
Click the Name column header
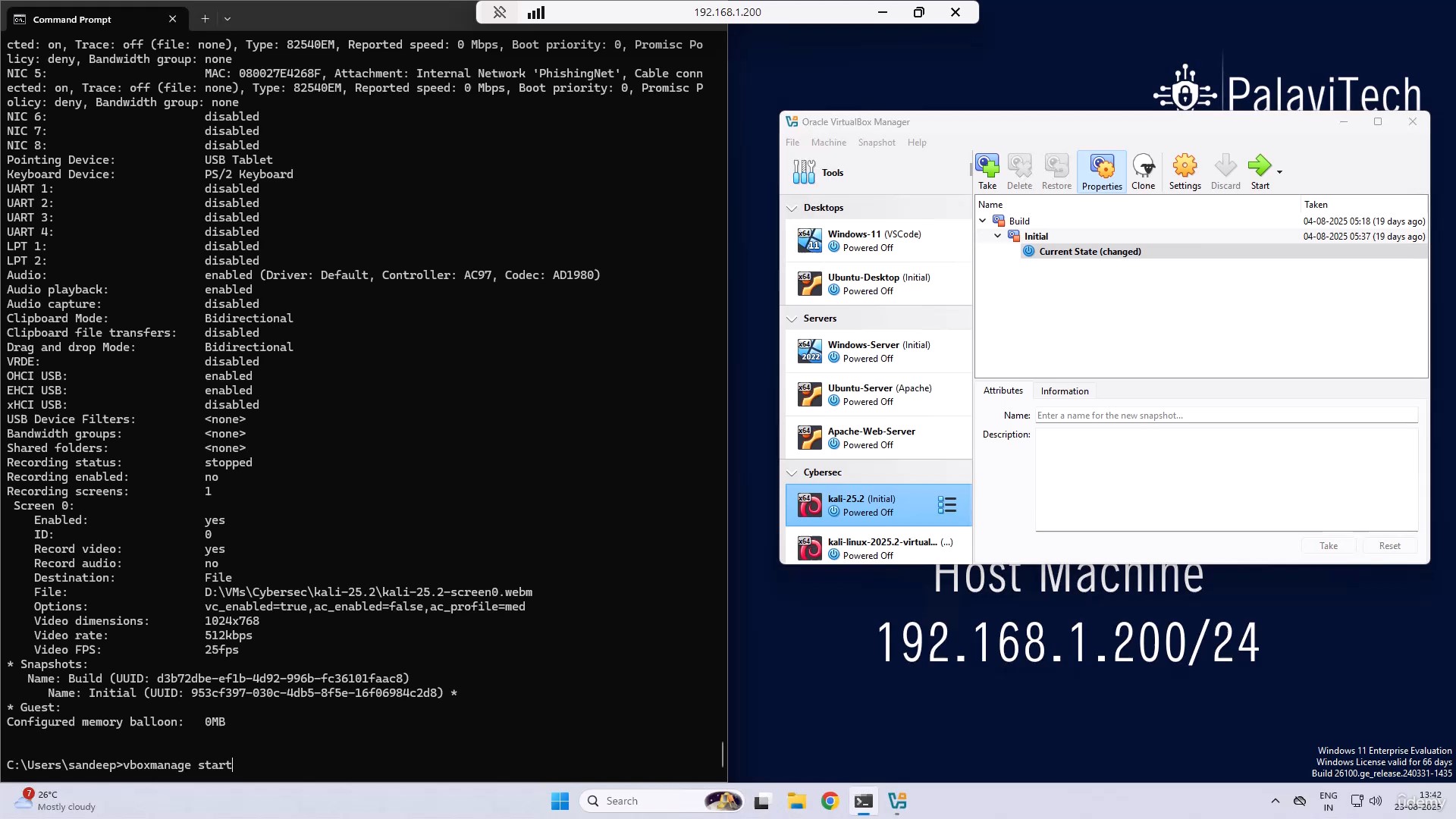click(1137, 205)
